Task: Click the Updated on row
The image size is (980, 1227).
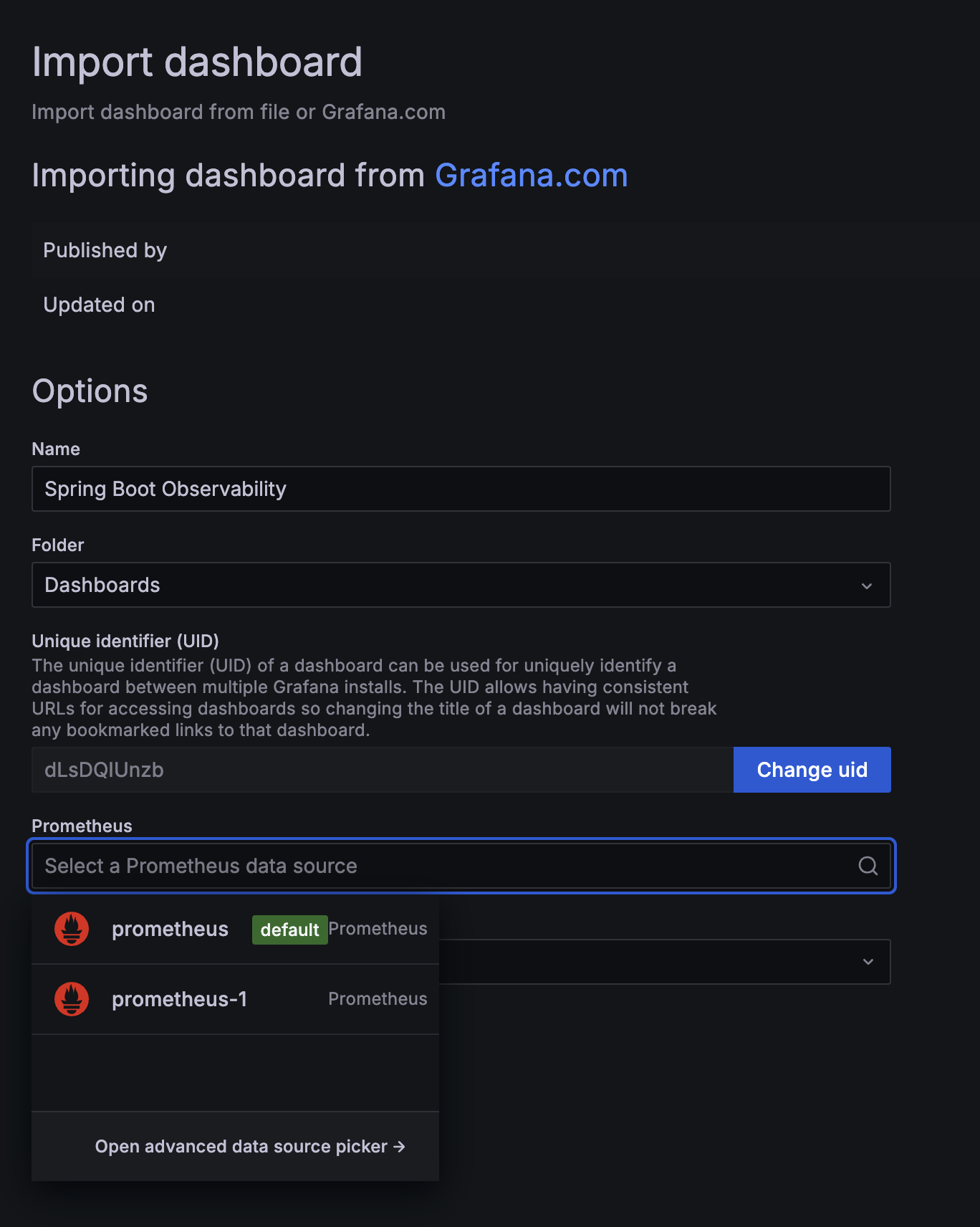Action: 505,305
